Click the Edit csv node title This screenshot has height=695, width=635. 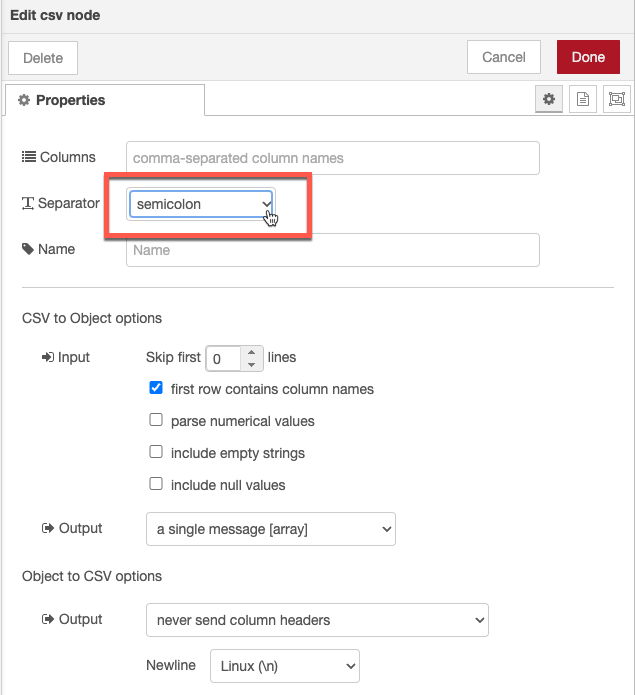pyautogui.click(x=55, y=15)
